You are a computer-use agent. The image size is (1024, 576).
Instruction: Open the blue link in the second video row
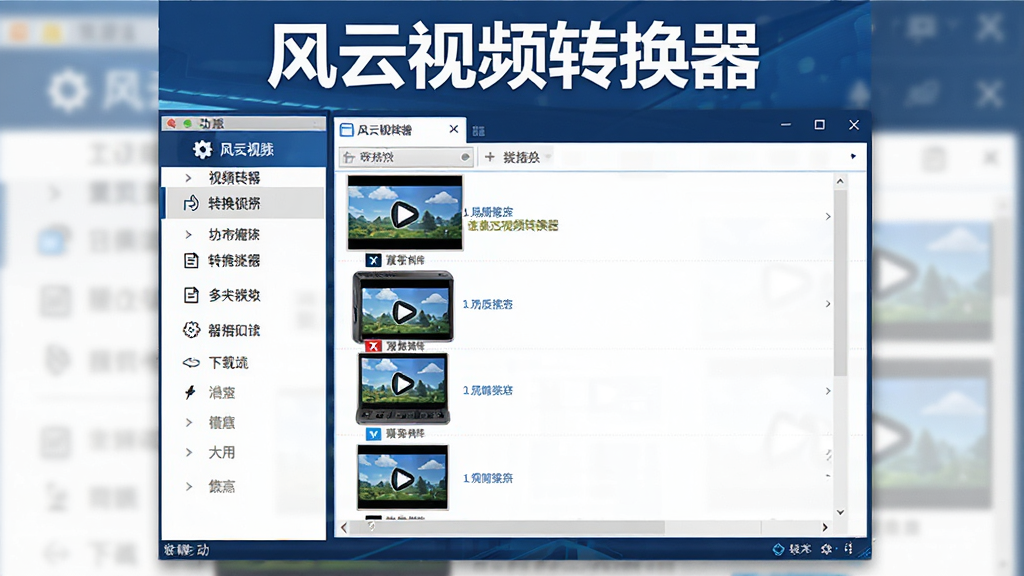pyautogui.click(x=488, y=304)
